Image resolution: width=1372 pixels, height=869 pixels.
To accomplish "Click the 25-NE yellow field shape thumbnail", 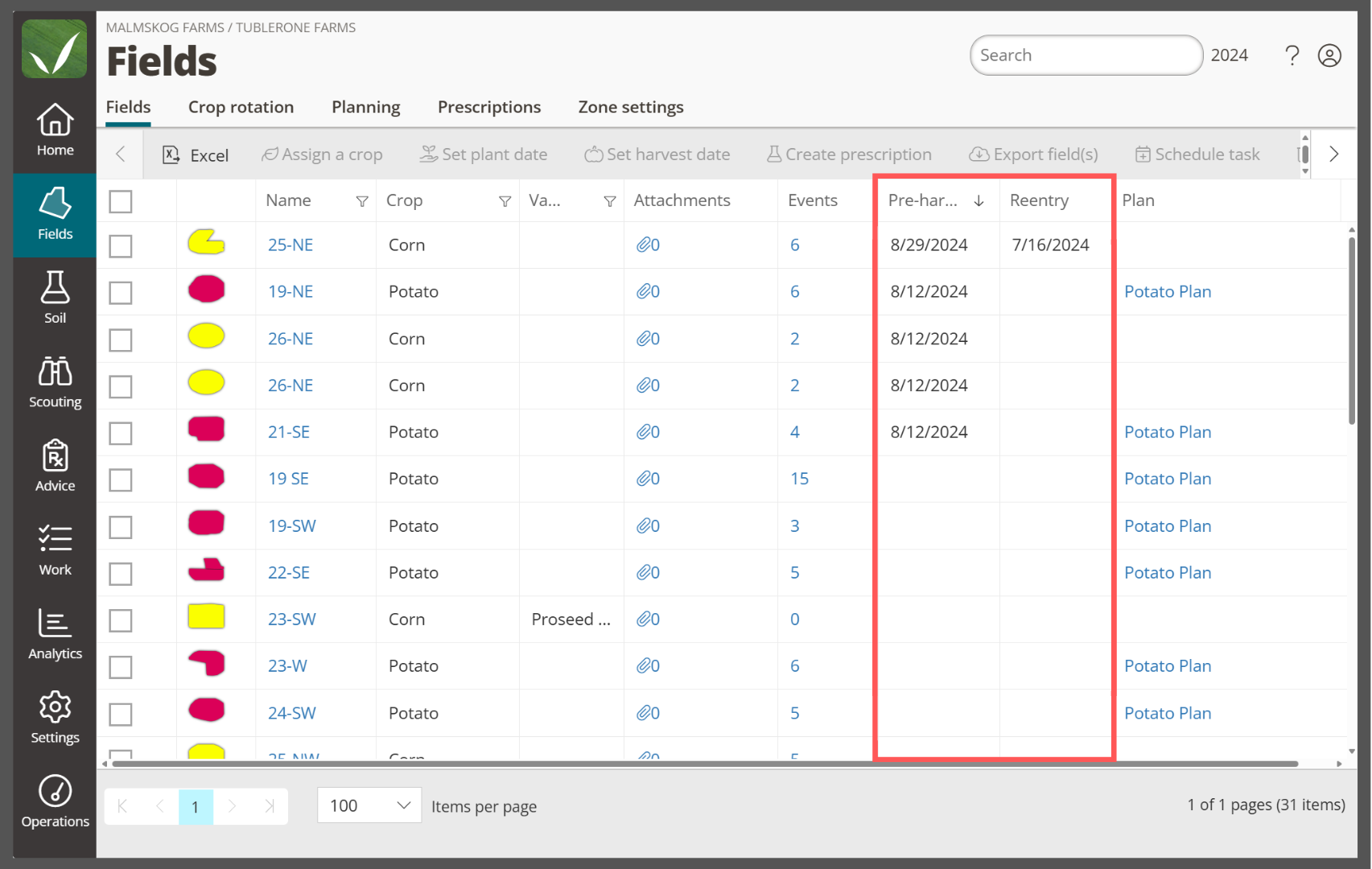I will point(206,242).
